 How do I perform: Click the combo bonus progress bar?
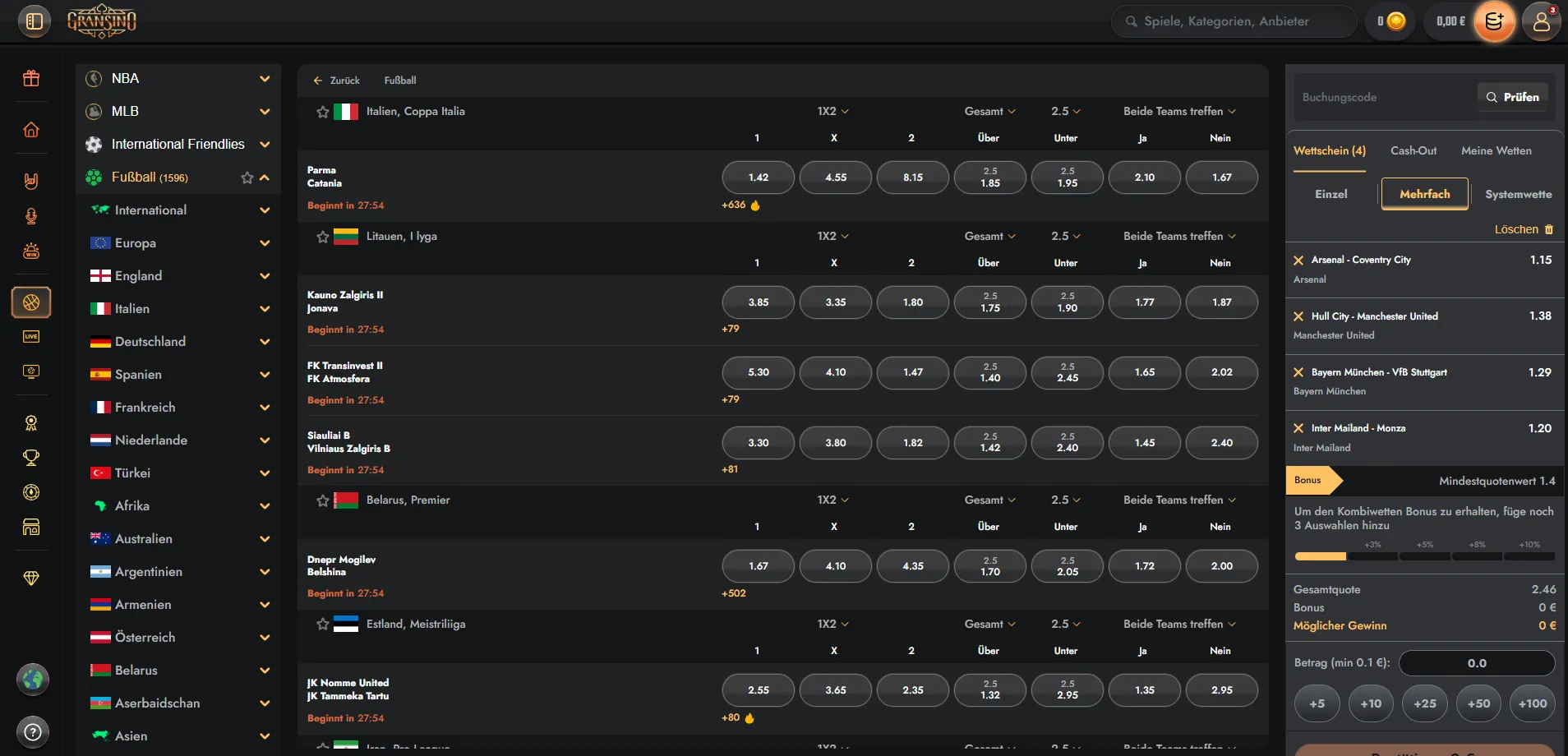pyautogui.click(x=1424, y=556)
